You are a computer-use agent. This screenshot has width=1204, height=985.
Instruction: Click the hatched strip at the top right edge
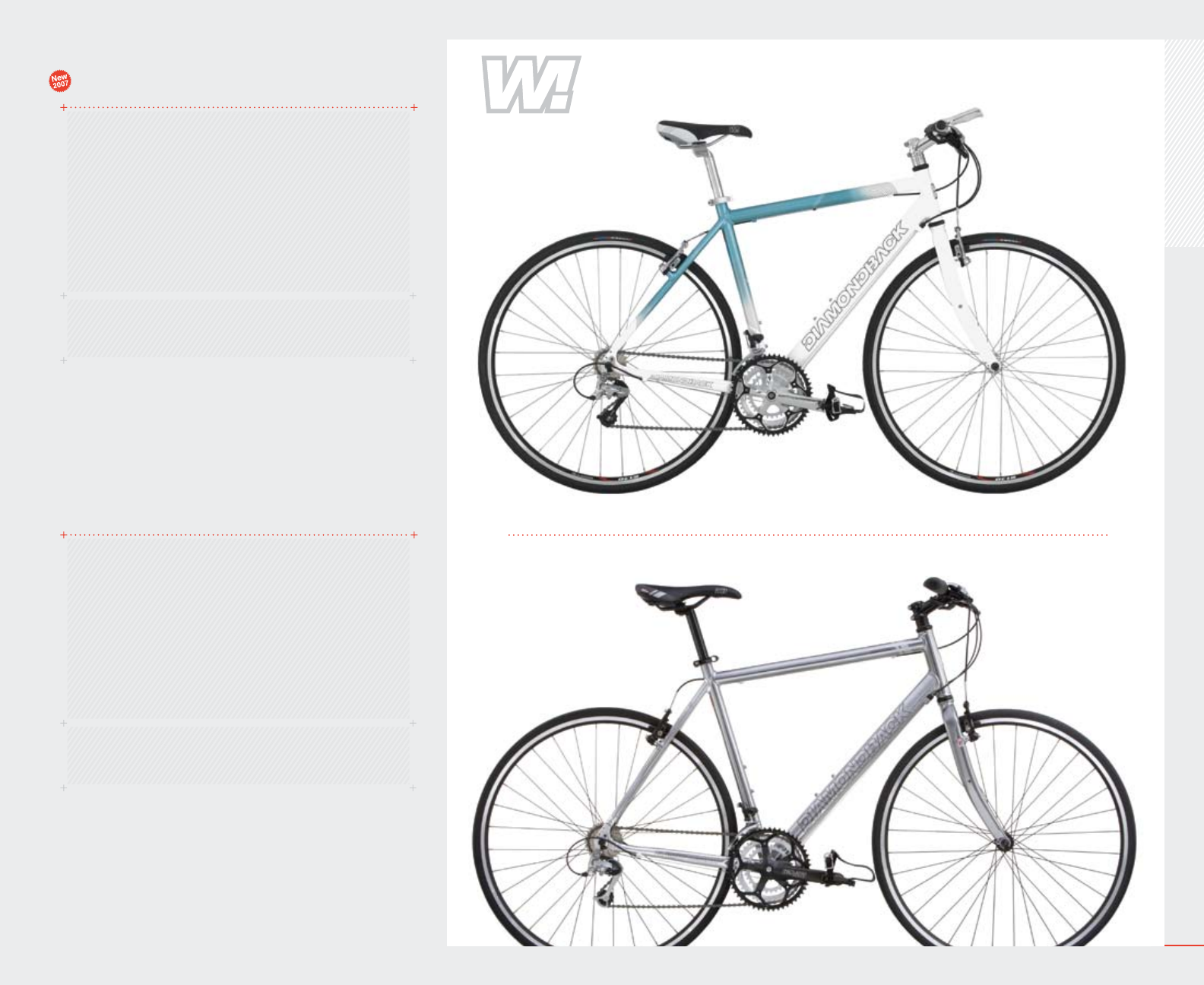point(1184,143)
